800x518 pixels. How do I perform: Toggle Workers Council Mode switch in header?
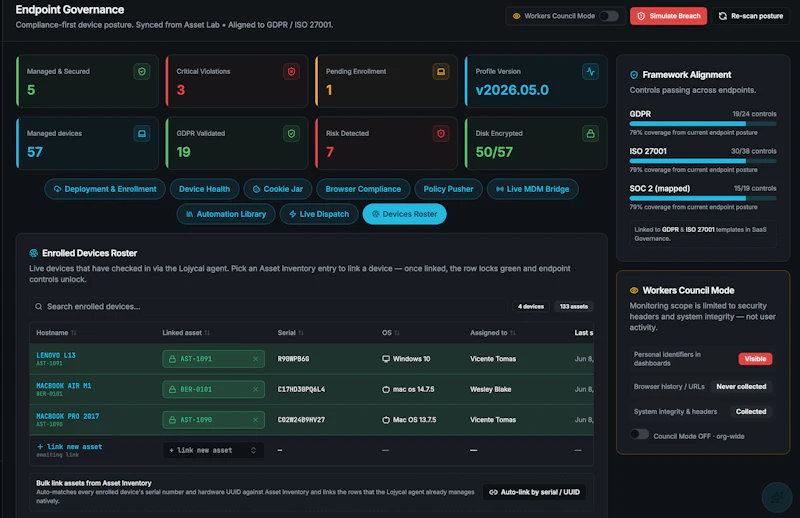609,16
